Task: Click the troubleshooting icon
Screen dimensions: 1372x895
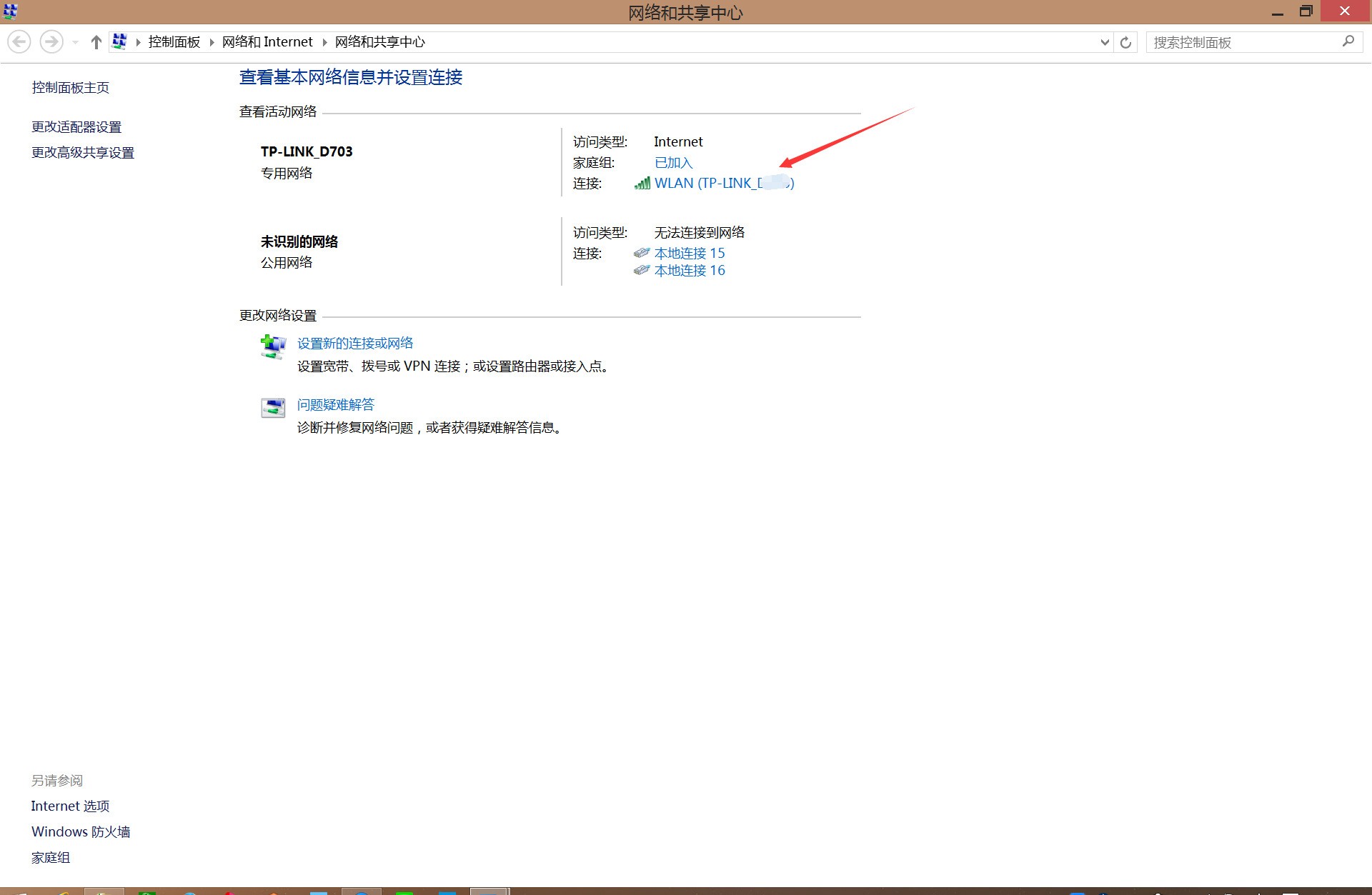Action: click(273, 408)
